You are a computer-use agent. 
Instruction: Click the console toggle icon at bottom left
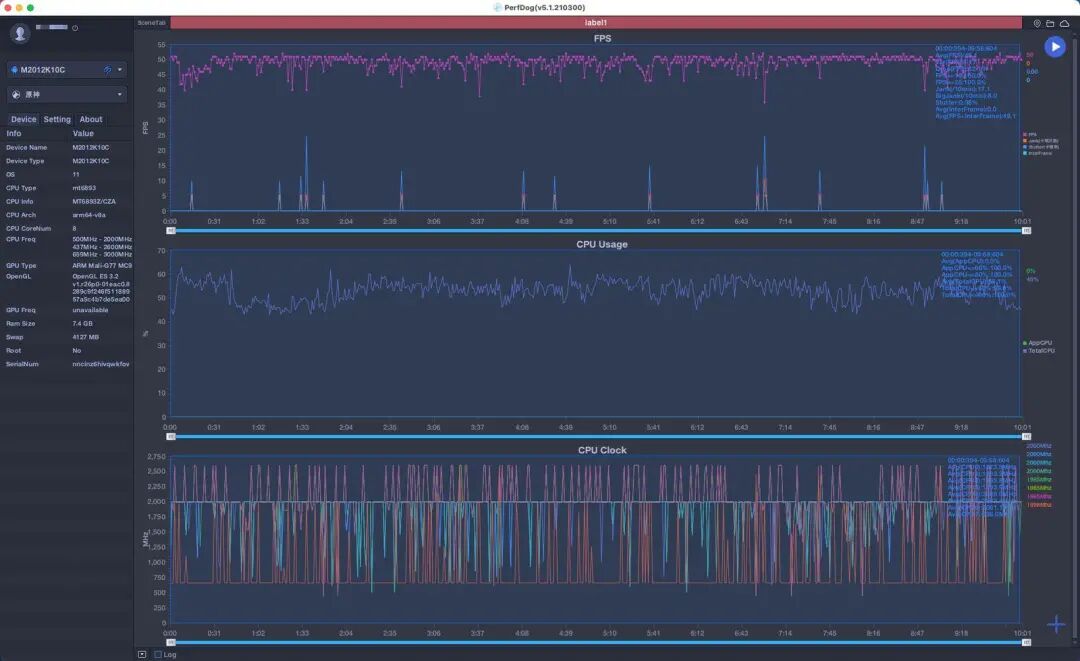[x=142, y=654]
